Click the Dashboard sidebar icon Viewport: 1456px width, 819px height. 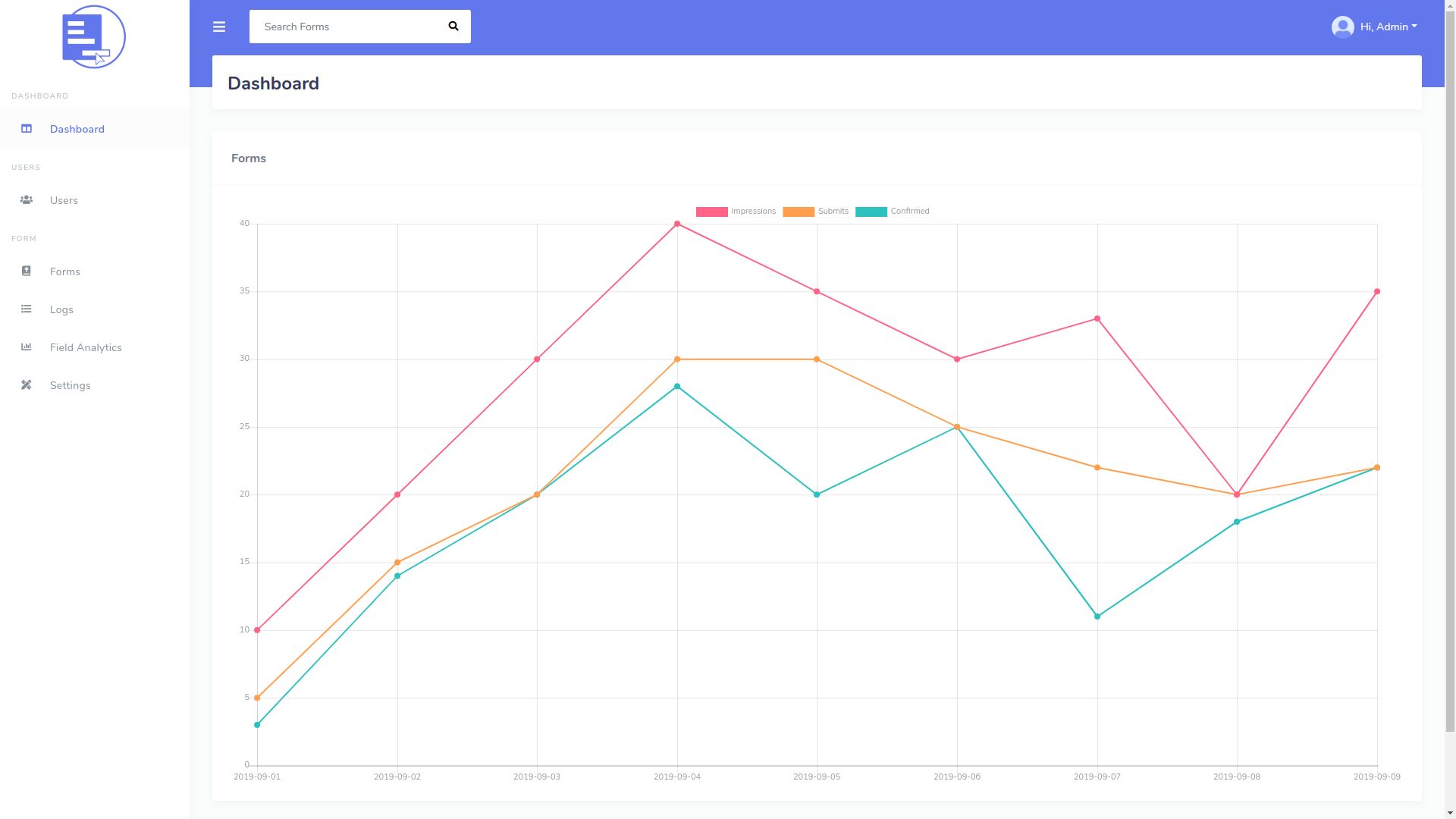point(27,129)
